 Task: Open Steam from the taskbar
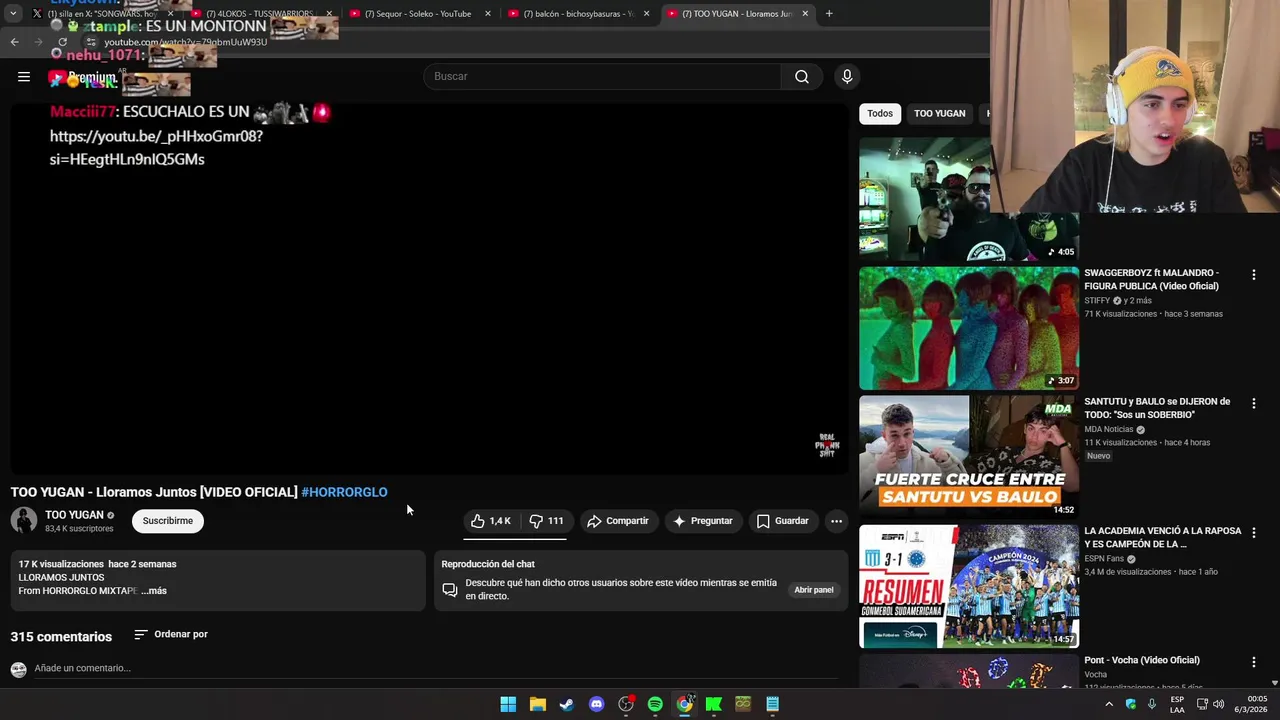[x=567, y=704]
